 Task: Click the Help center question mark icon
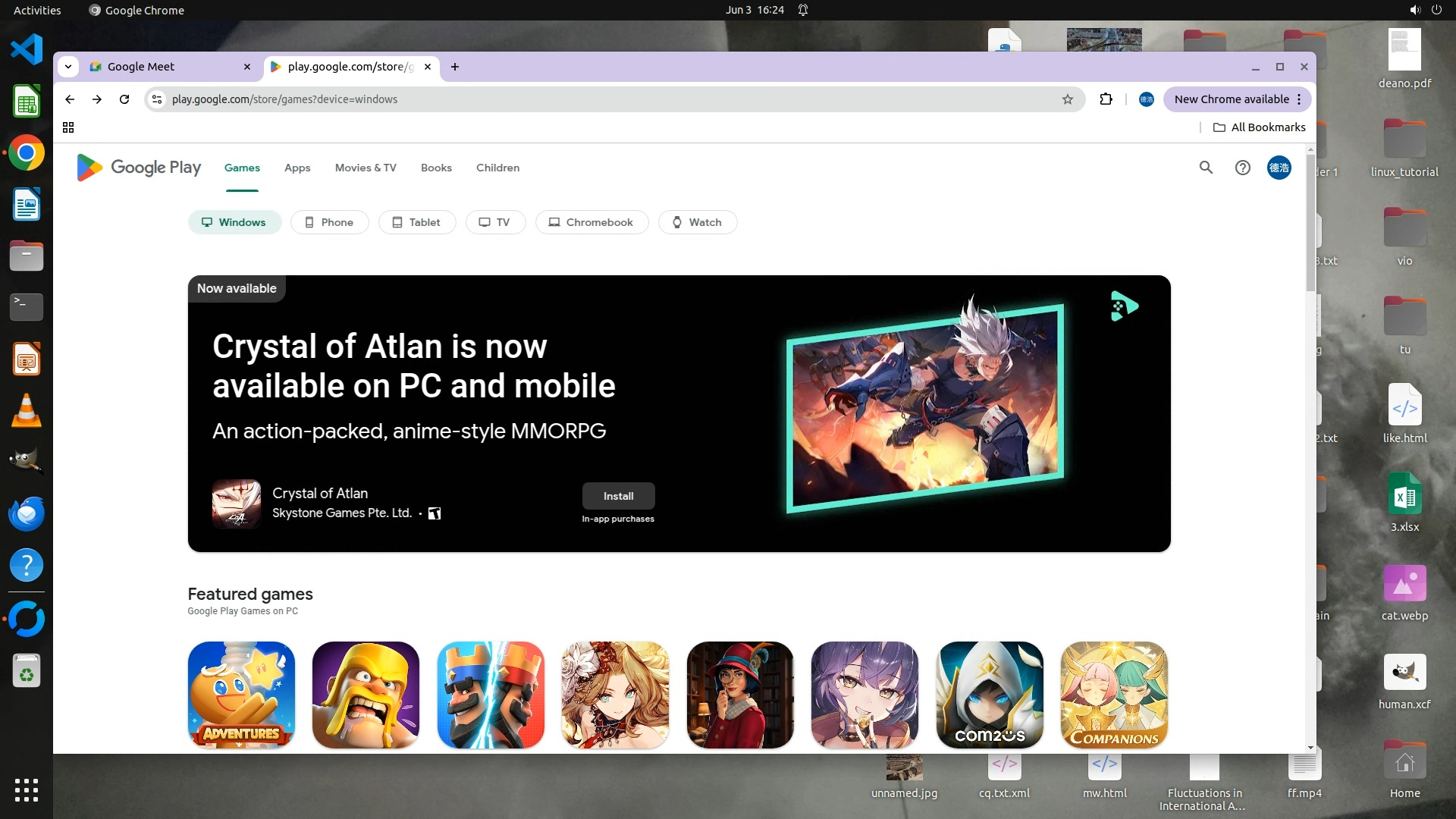point(1242,168)
